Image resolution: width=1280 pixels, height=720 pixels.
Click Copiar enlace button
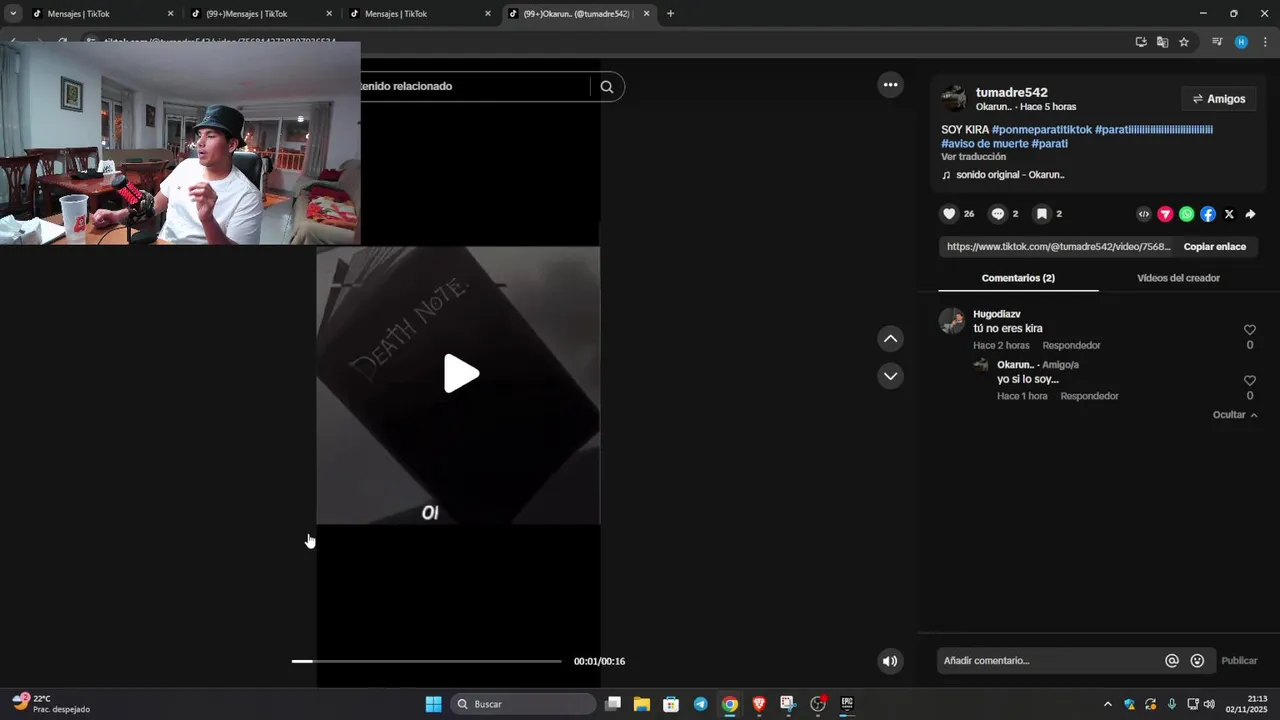[1215, 247]
